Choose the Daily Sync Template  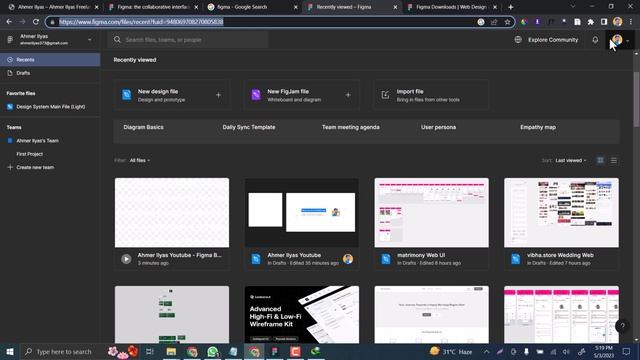249,127
